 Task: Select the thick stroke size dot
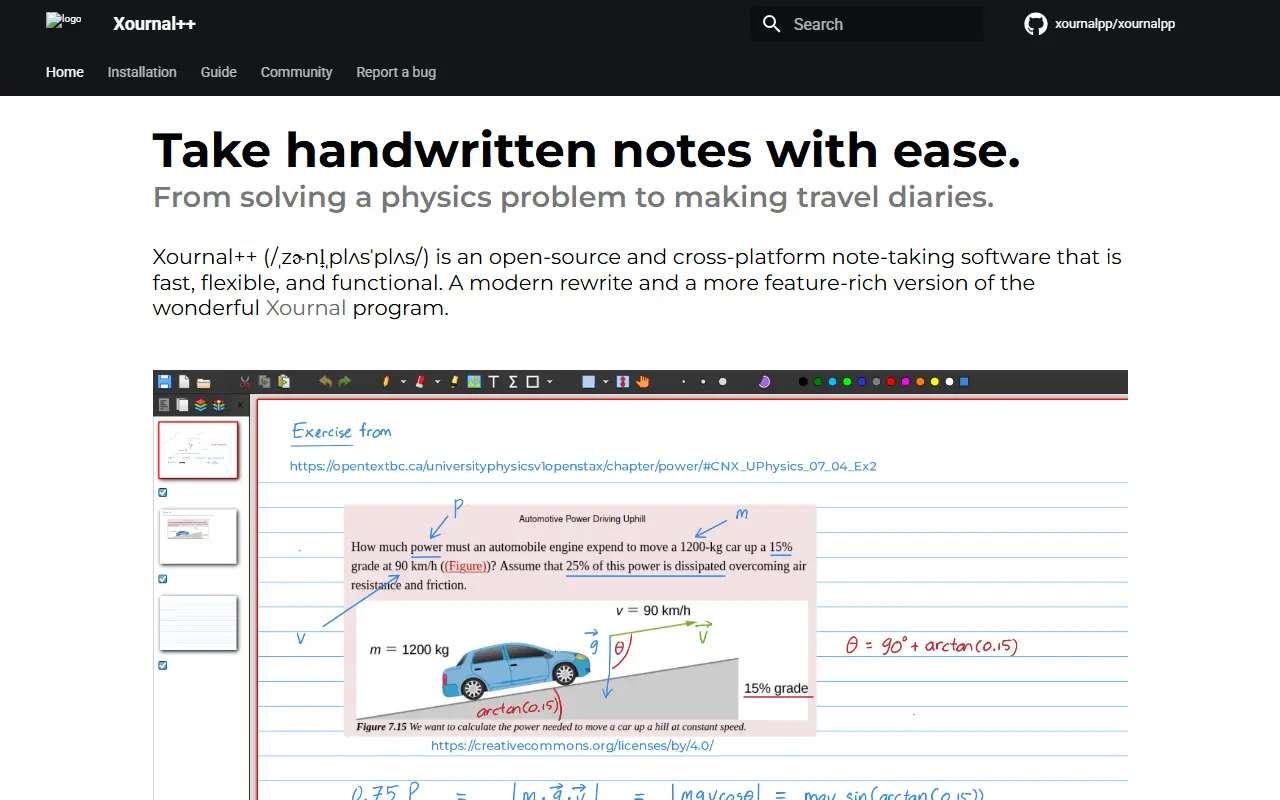point(723,382)
